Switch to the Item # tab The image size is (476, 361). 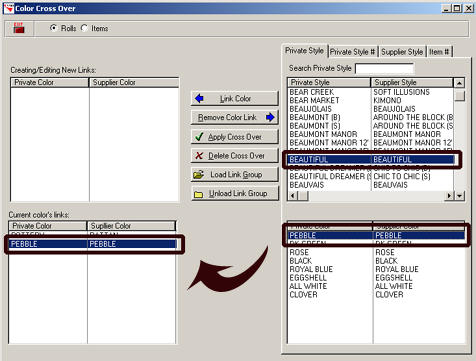pos(439,52)
